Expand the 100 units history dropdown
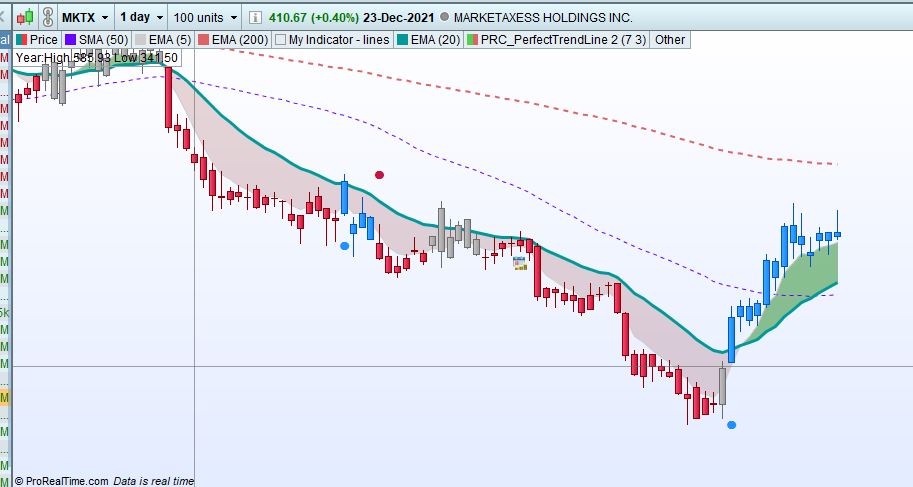913x487 pixels. point(206,17)
